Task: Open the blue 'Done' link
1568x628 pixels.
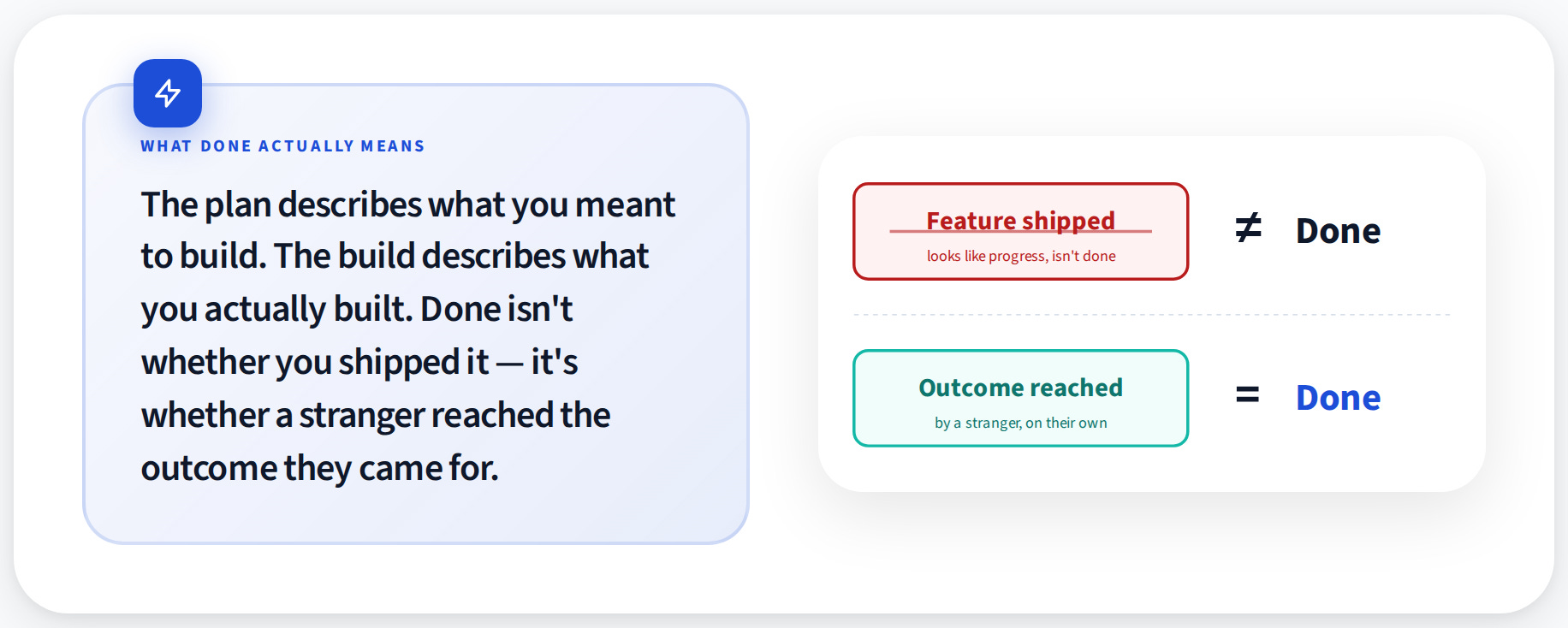Action: point(1338,398)
